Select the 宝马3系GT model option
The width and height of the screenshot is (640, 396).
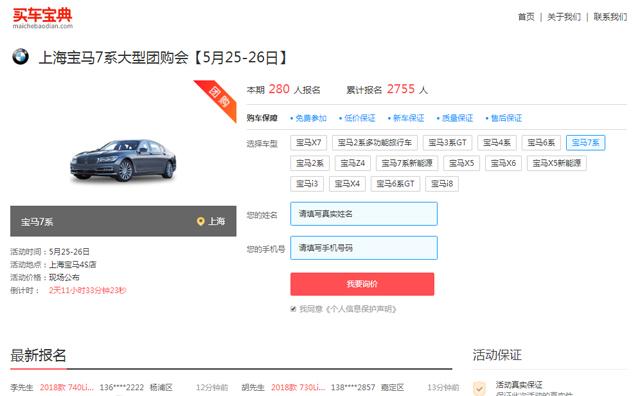point(447,142)
